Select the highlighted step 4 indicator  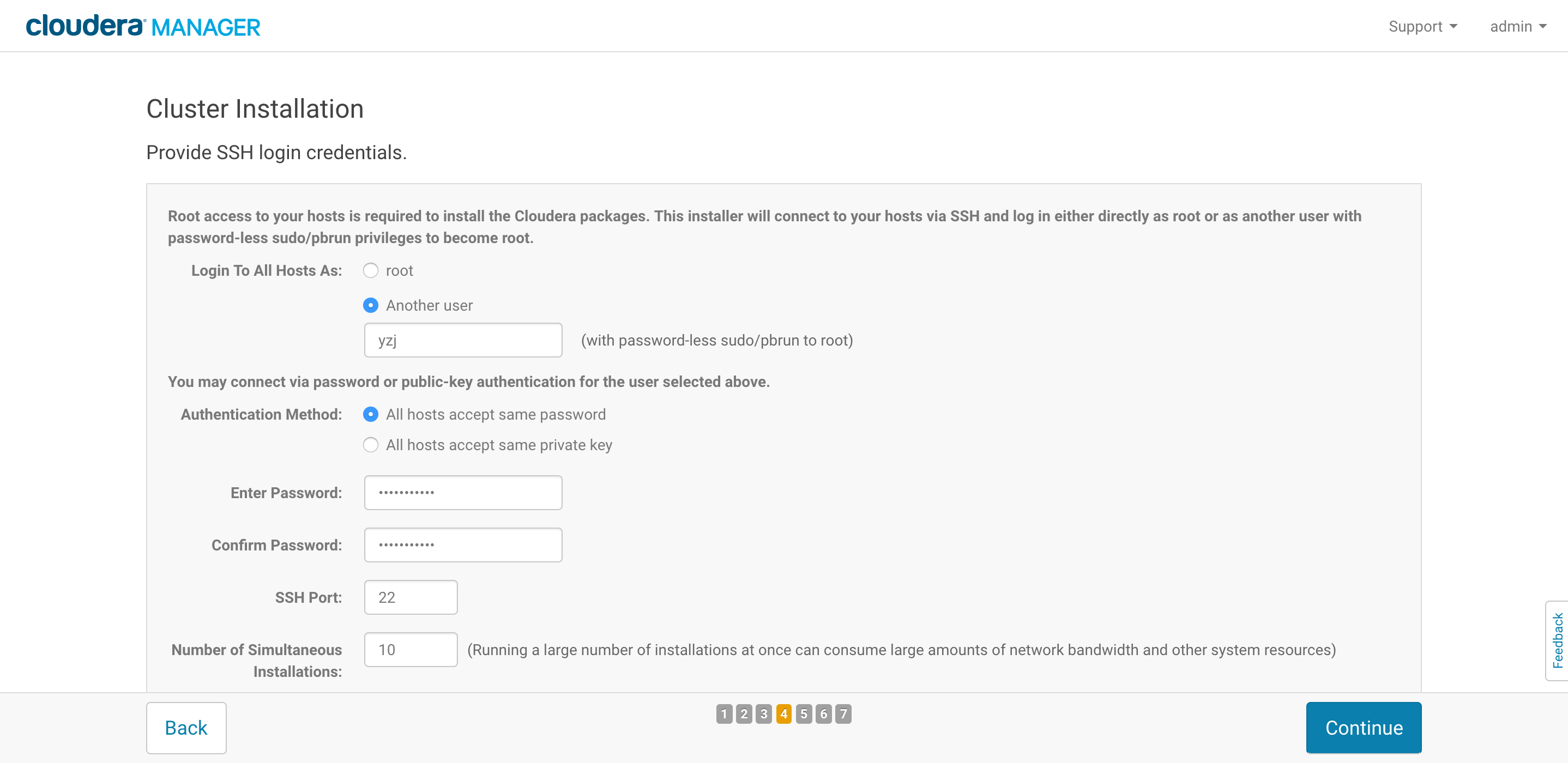[x=784, y=713]
